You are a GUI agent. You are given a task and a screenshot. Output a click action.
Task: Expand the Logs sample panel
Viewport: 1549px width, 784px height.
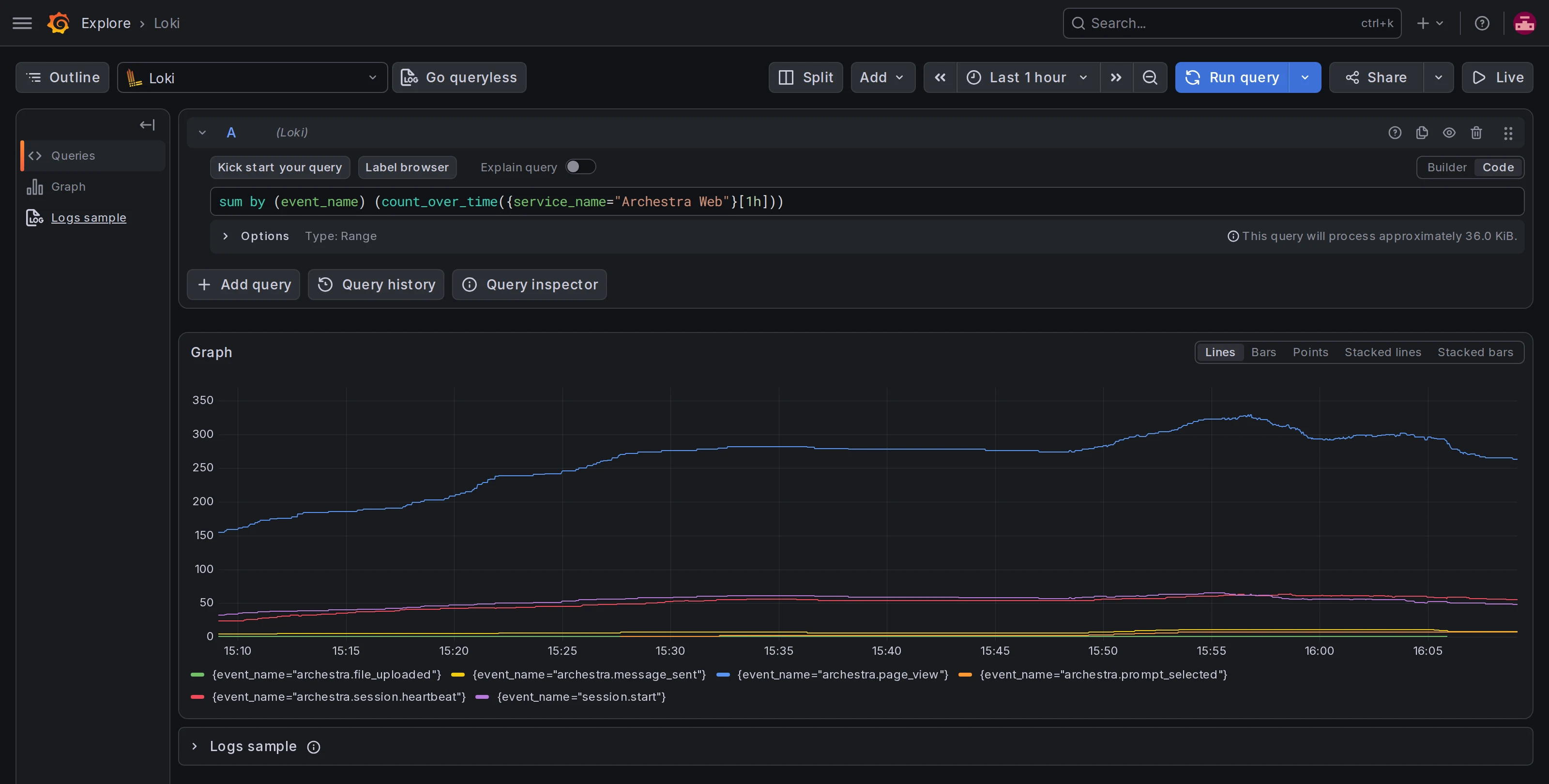pyautogui.click(x=194, y=746)
